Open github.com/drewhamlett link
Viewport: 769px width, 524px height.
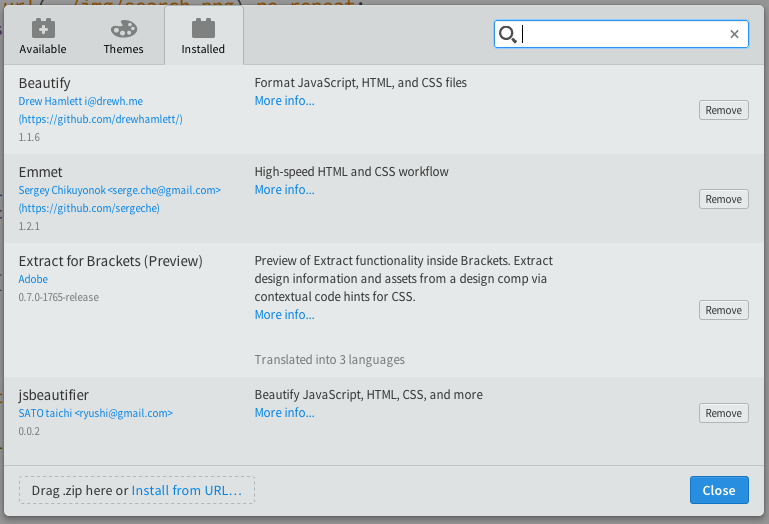point(101,119)
